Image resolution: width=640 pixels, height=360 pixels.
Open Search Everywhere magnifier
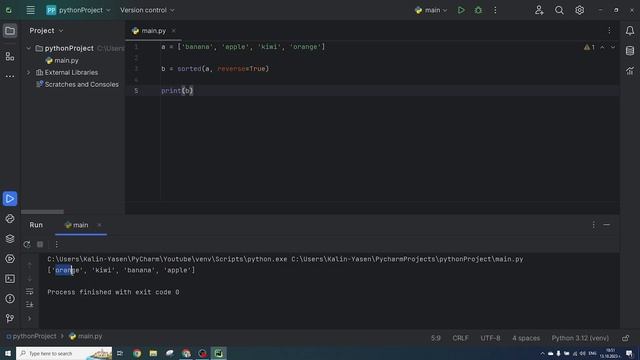coord(559,10)
